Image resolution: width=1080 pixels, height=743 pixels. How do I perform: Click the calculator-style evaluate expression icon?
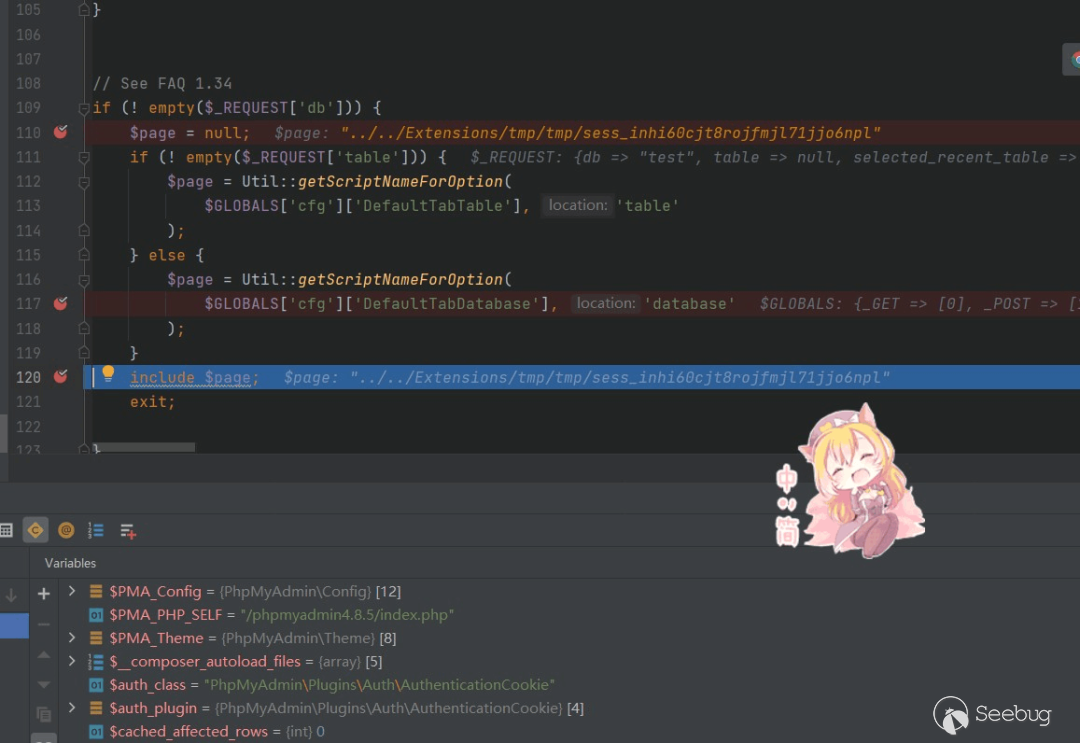point(6,530)
